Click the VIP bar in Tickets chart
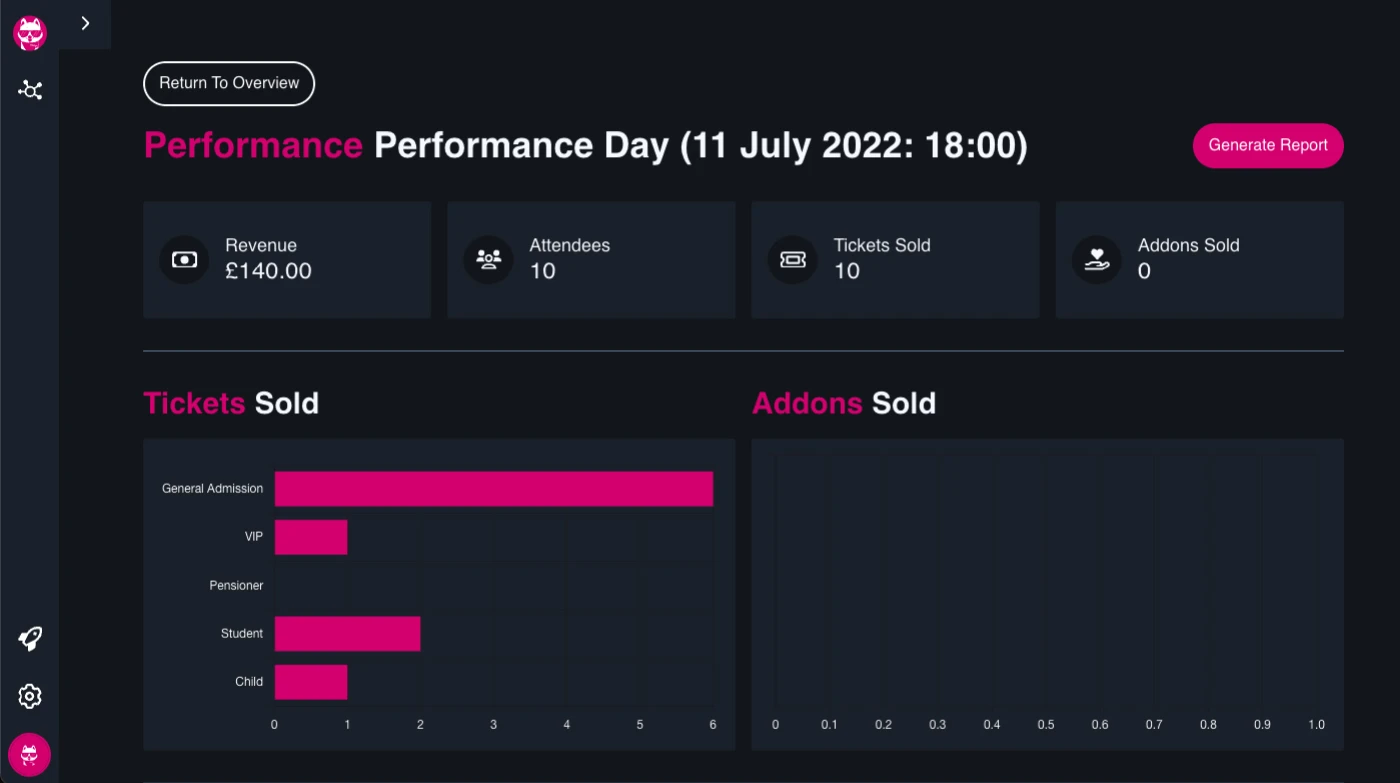This screenshot has width=1400, height=783. point(311,537)
